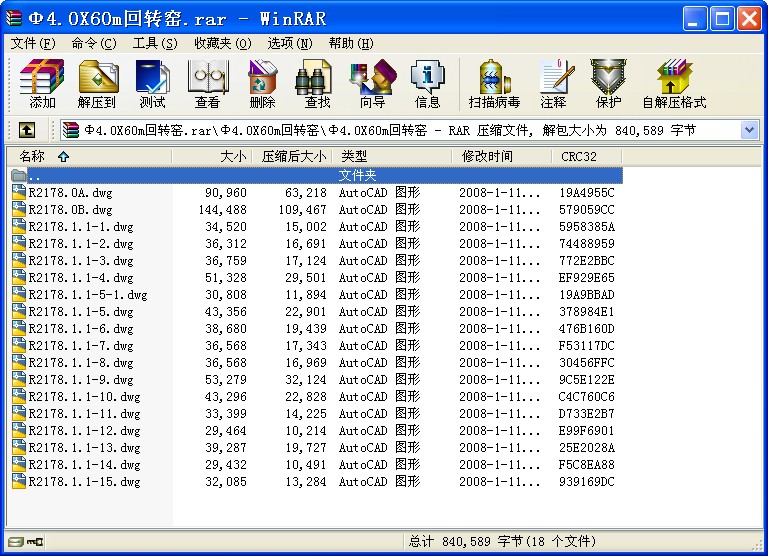Viewport: 768px width, 556px height.
Task: Expand the address bar path dropdown
Action: pos(749,130)
